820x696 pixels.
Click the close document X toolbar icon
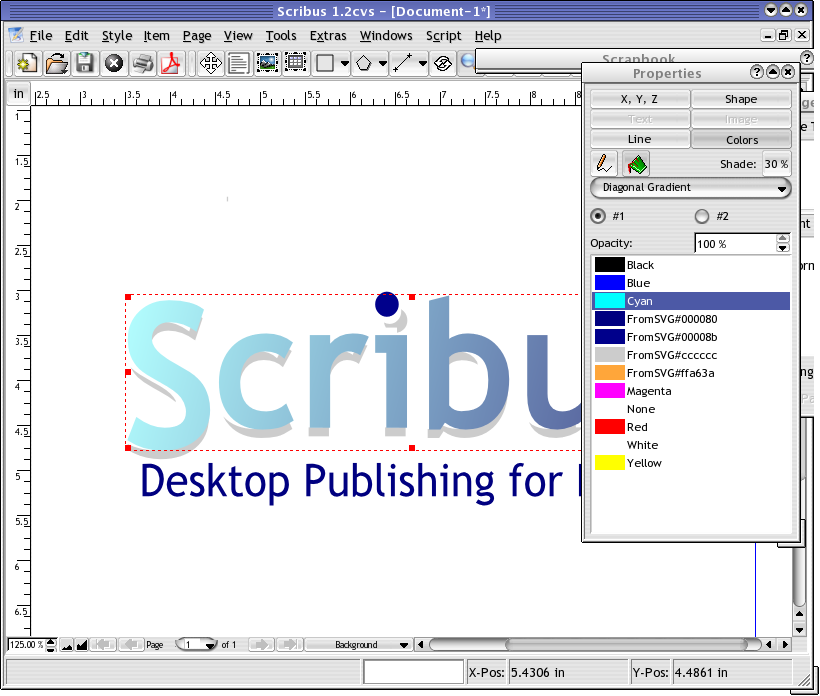coord(113,64)
